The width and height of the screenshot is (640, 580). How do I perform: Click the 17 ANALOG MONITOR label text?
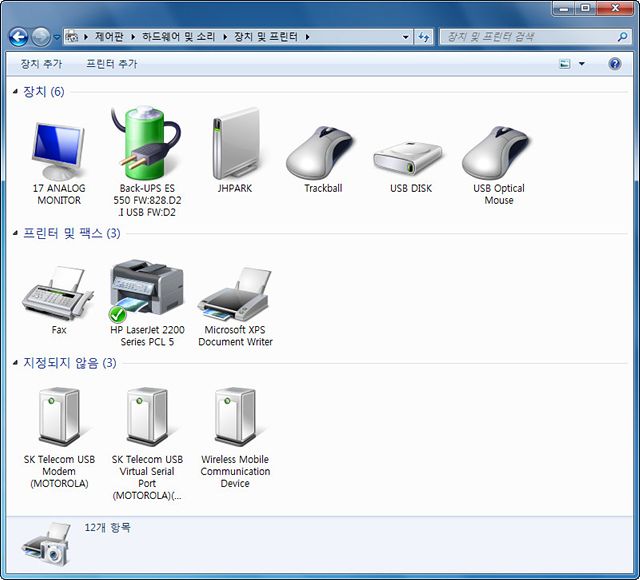pyautogui.click(x=59, y=194)
